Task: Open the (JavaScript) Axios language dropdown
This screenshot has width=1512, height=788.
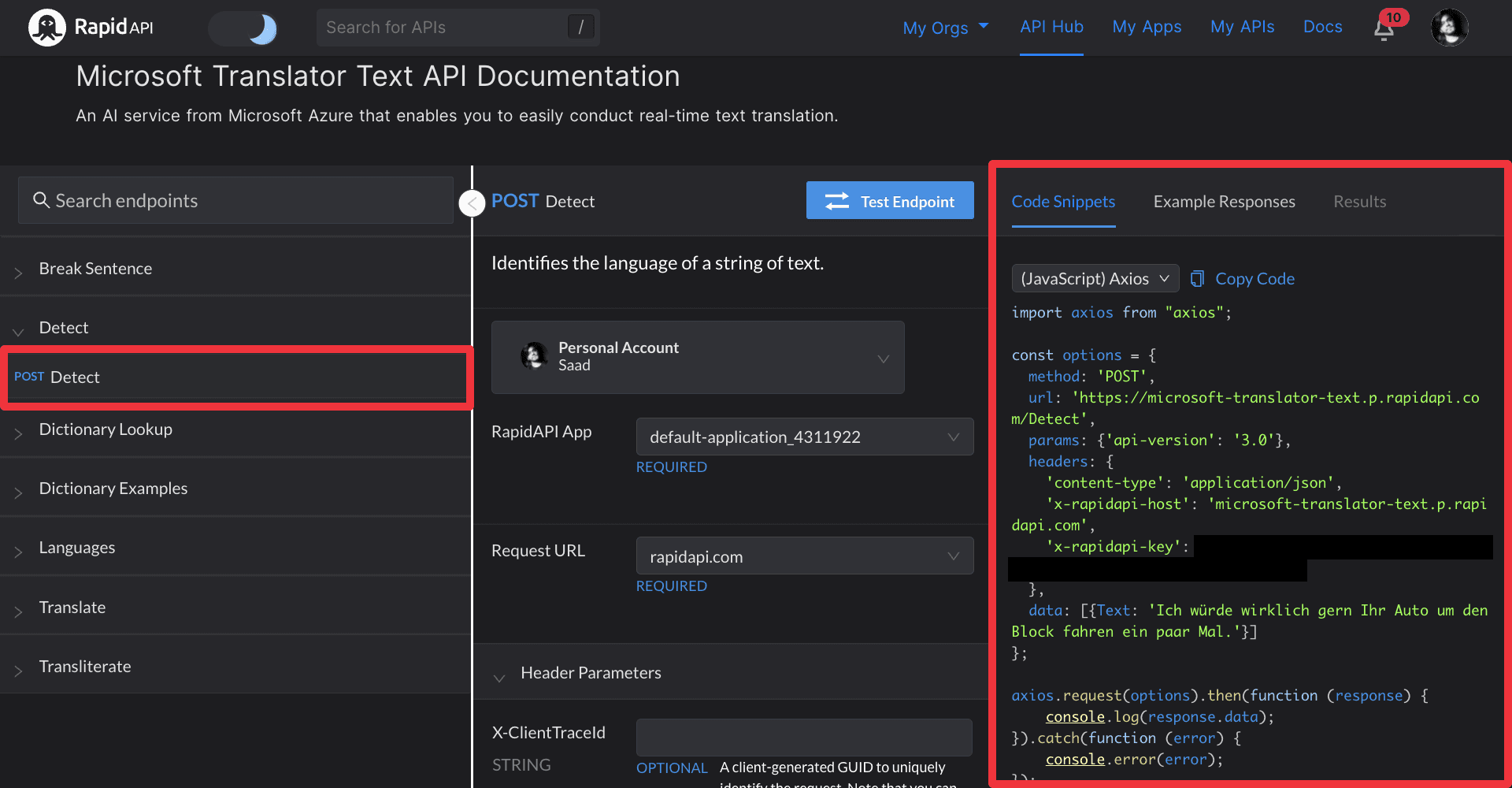Action: tap(1095, 278)
